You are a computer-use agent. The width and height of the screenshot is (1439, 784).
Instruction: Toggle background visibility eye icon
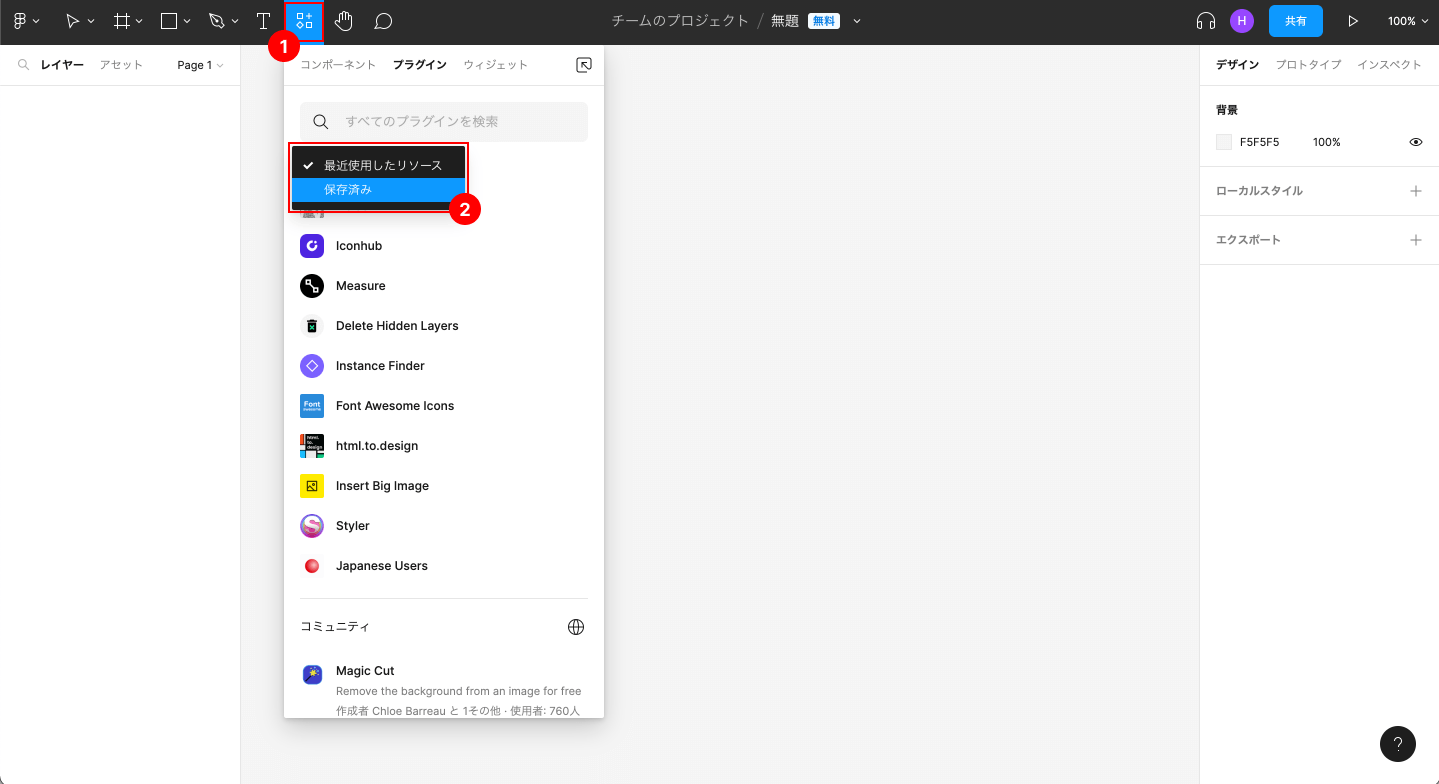click(1416, 142)
